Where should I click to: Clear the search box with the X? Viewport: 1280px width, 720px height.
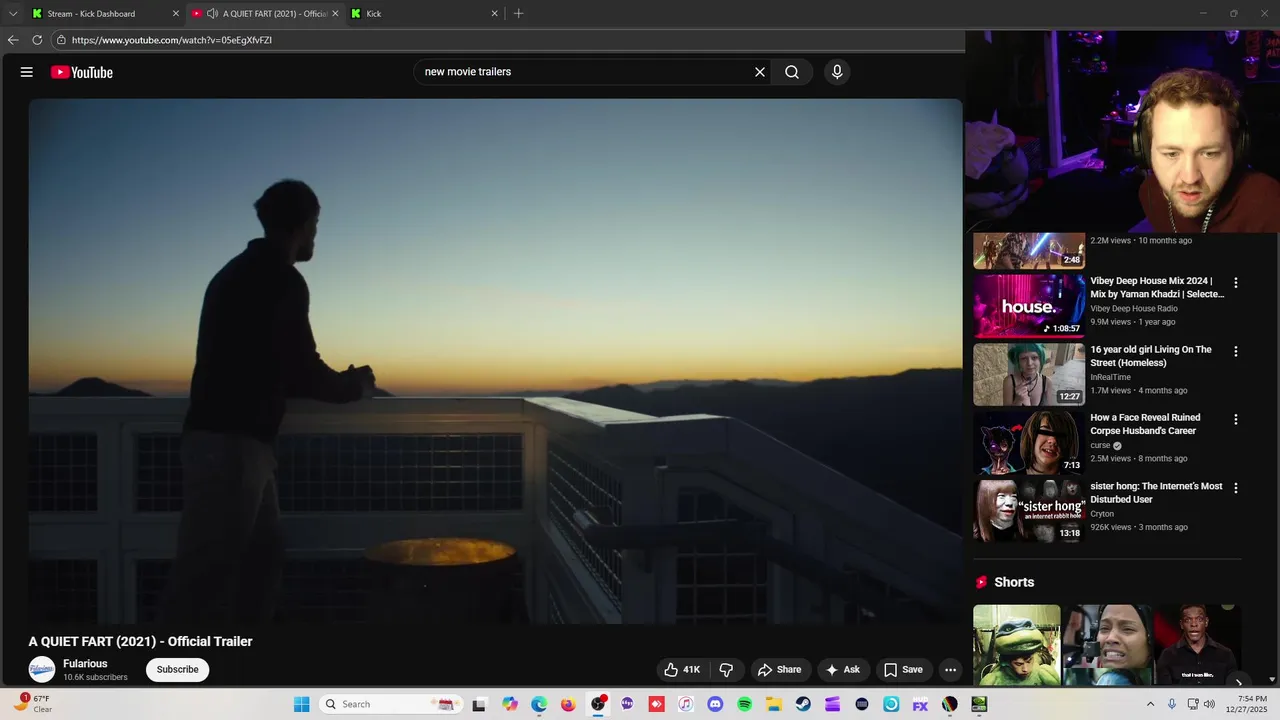click(x=760, y=72)
